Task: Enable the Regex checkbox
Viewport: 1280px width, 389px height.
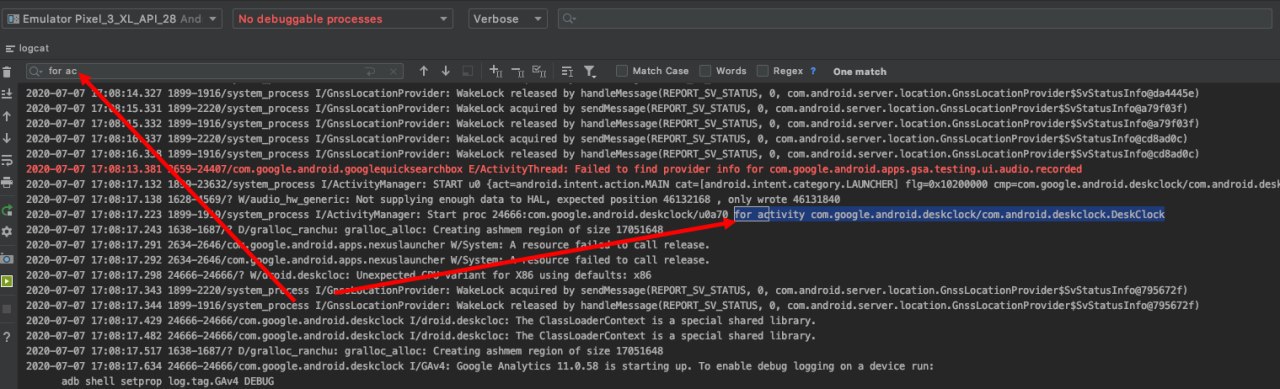Action: [763, 71]
